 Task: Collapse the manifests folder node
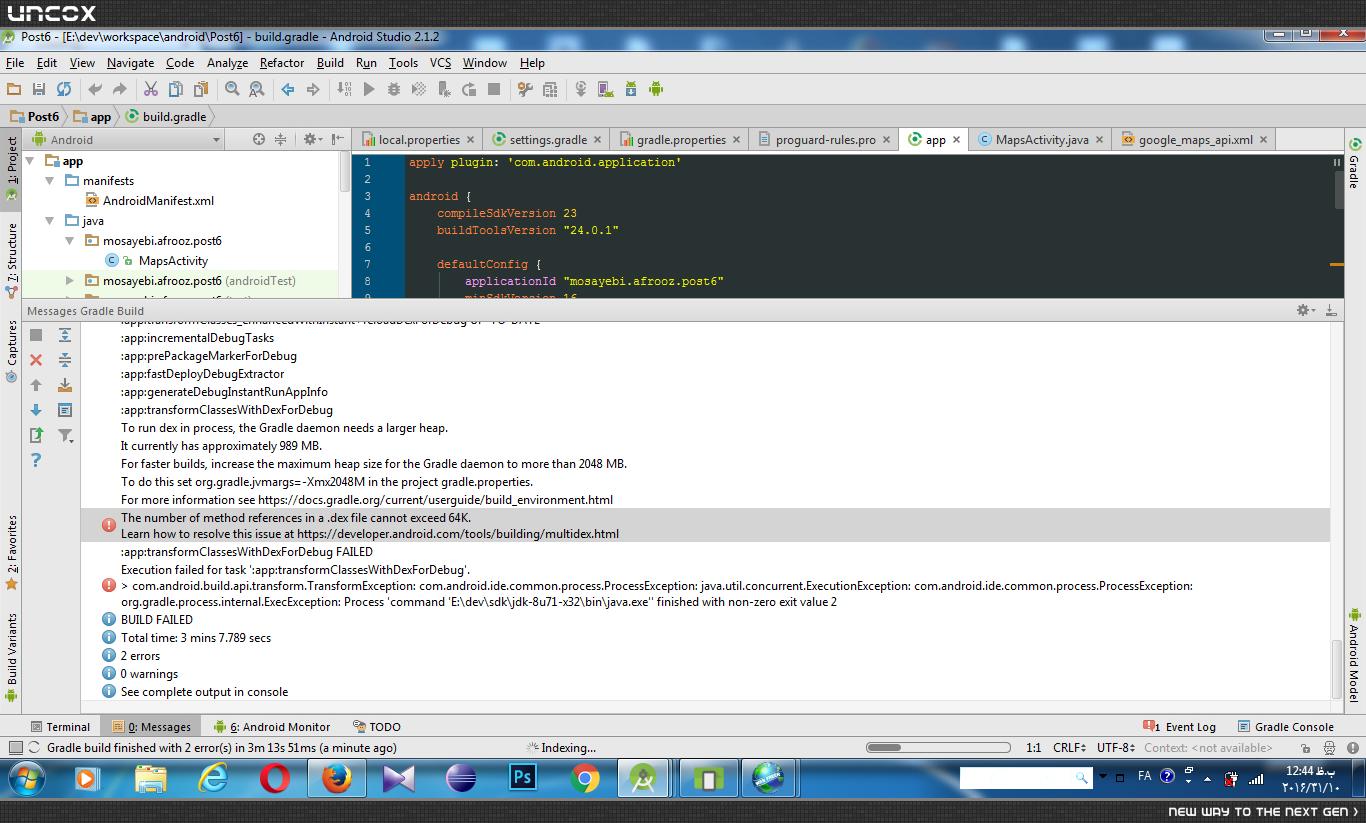pos(50,181)
